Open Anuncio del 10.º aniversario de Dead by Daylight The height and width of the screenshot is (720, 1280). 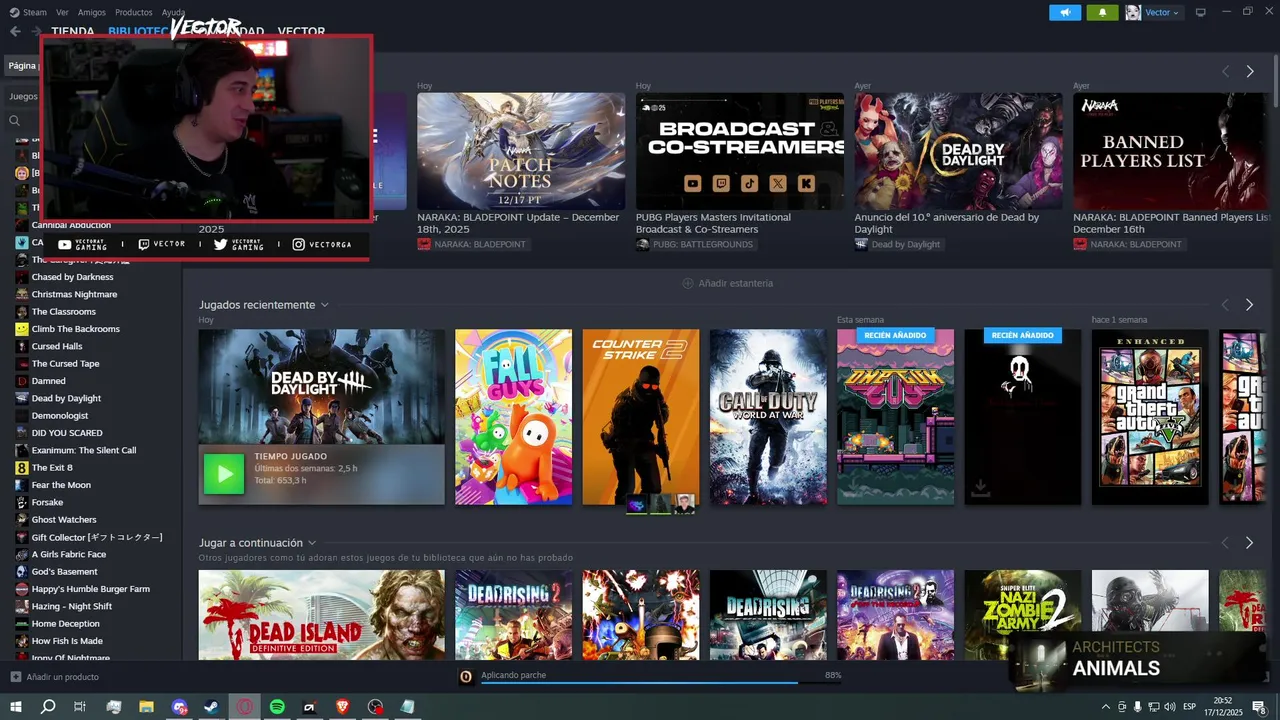(x=947, y=223)
